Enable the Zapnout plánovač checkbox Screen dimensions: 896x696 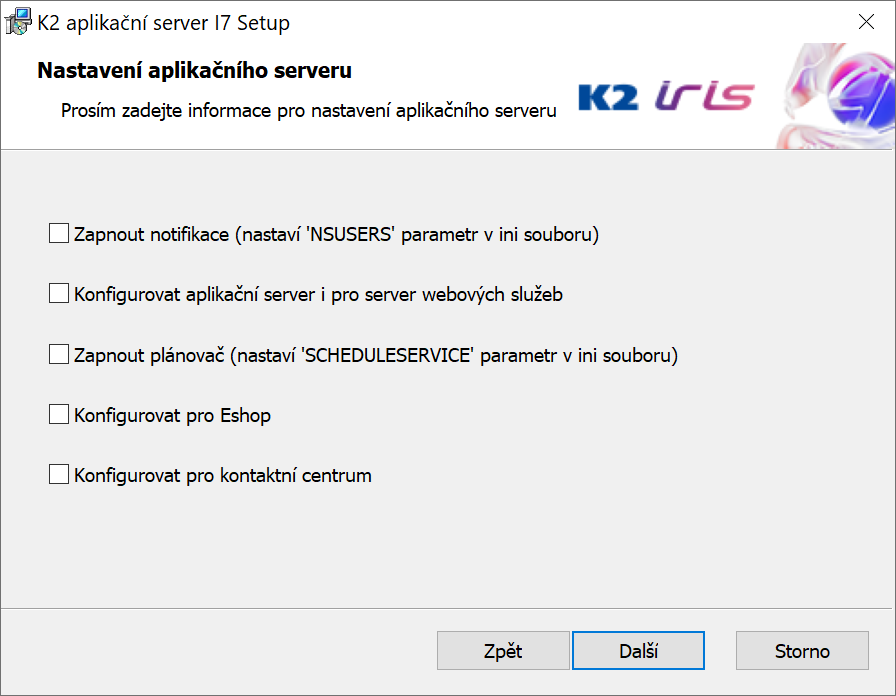[59, 354]
